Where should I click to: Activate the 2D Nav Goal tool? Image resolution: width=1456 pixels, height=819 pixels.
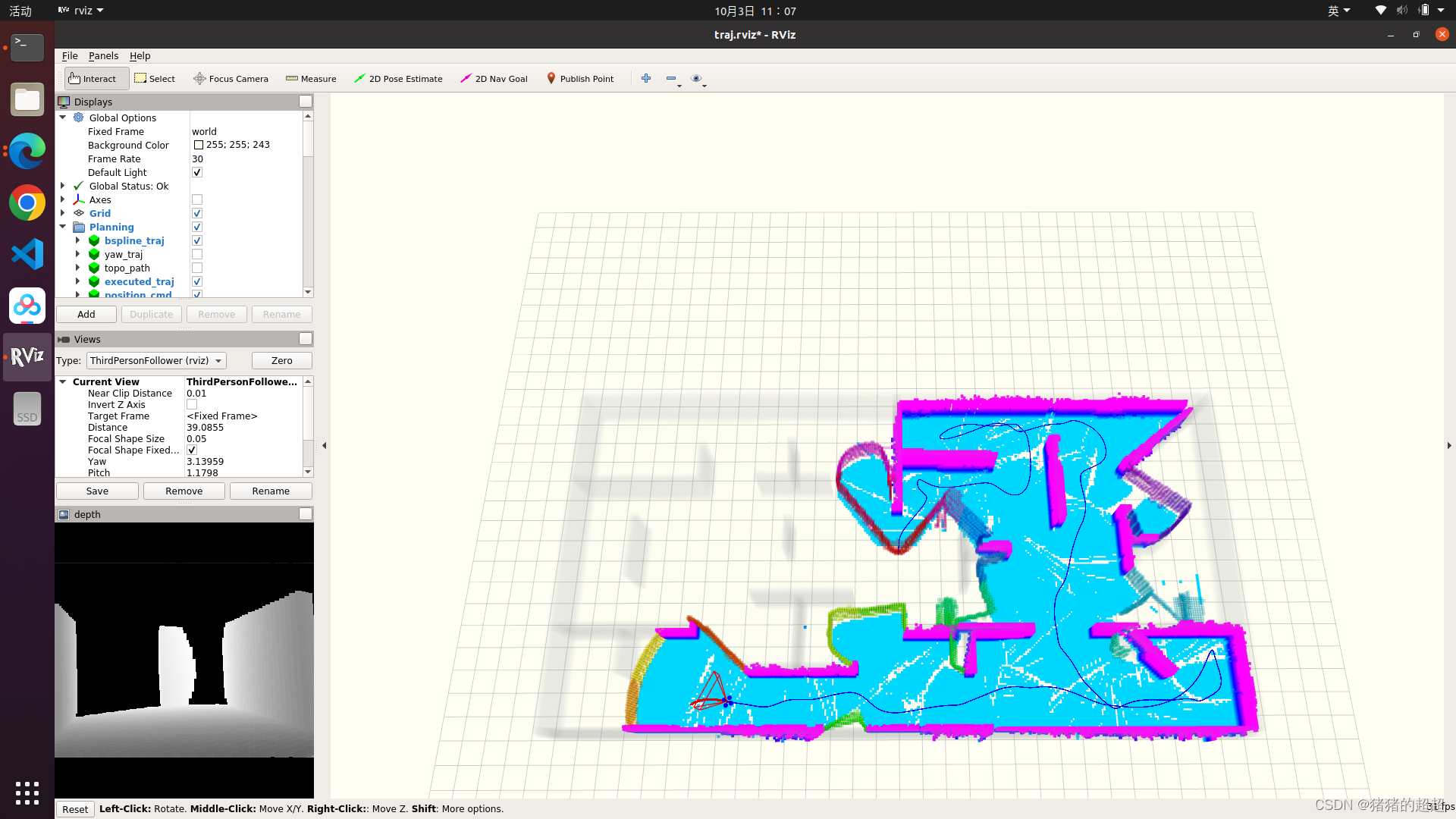click(x=494, y=79)
